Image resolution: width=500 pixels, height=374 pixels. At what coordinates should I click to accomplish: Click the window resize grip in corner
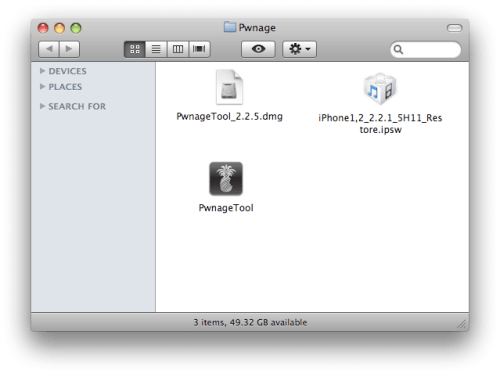pos(462,324)
